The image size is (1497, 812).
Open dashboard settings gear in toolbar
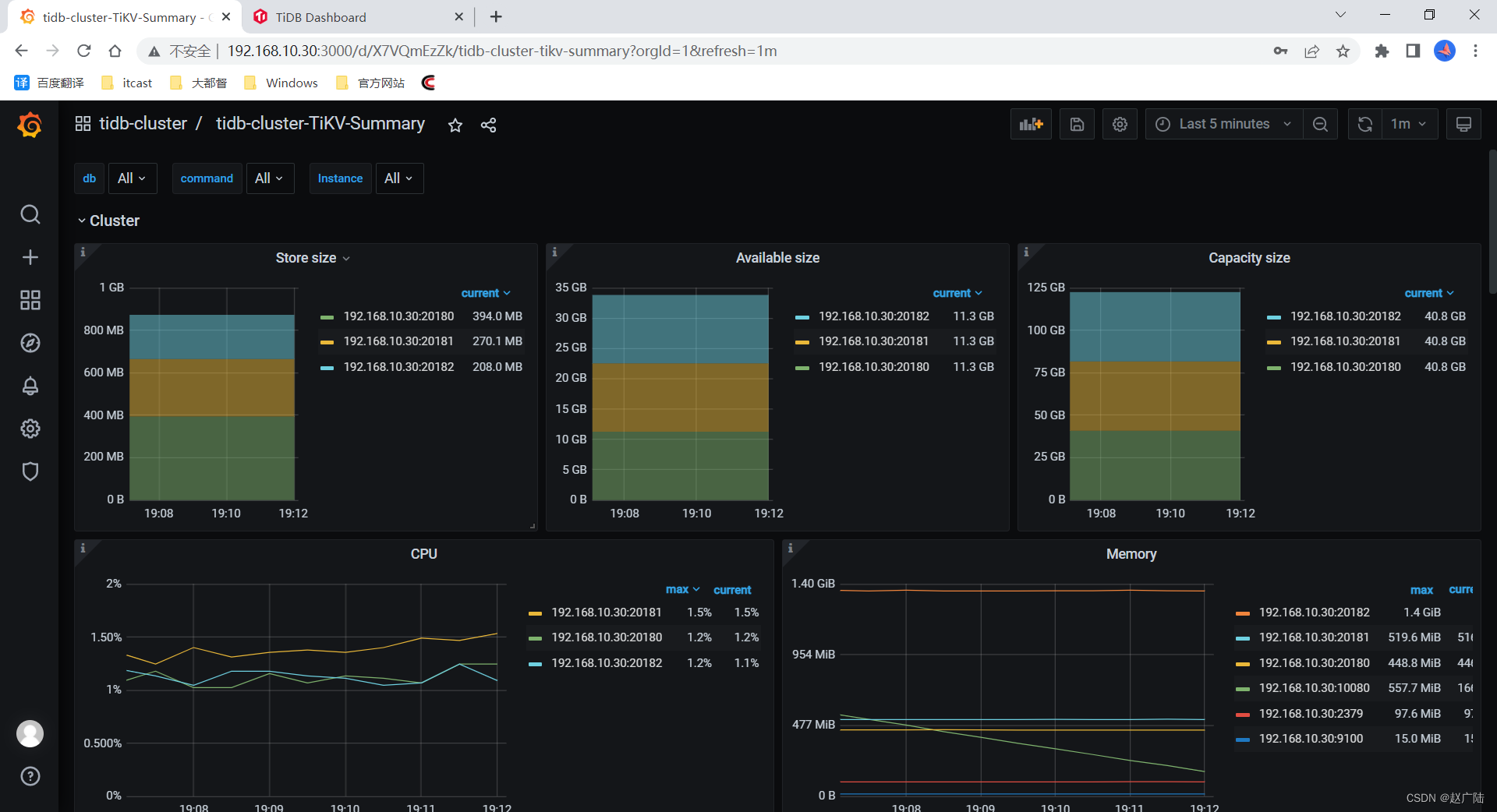[x=1120, y=124]
